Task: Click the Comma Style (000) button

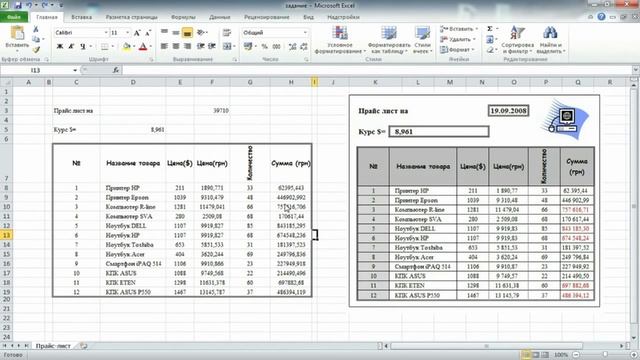Action: coord(276,47)
